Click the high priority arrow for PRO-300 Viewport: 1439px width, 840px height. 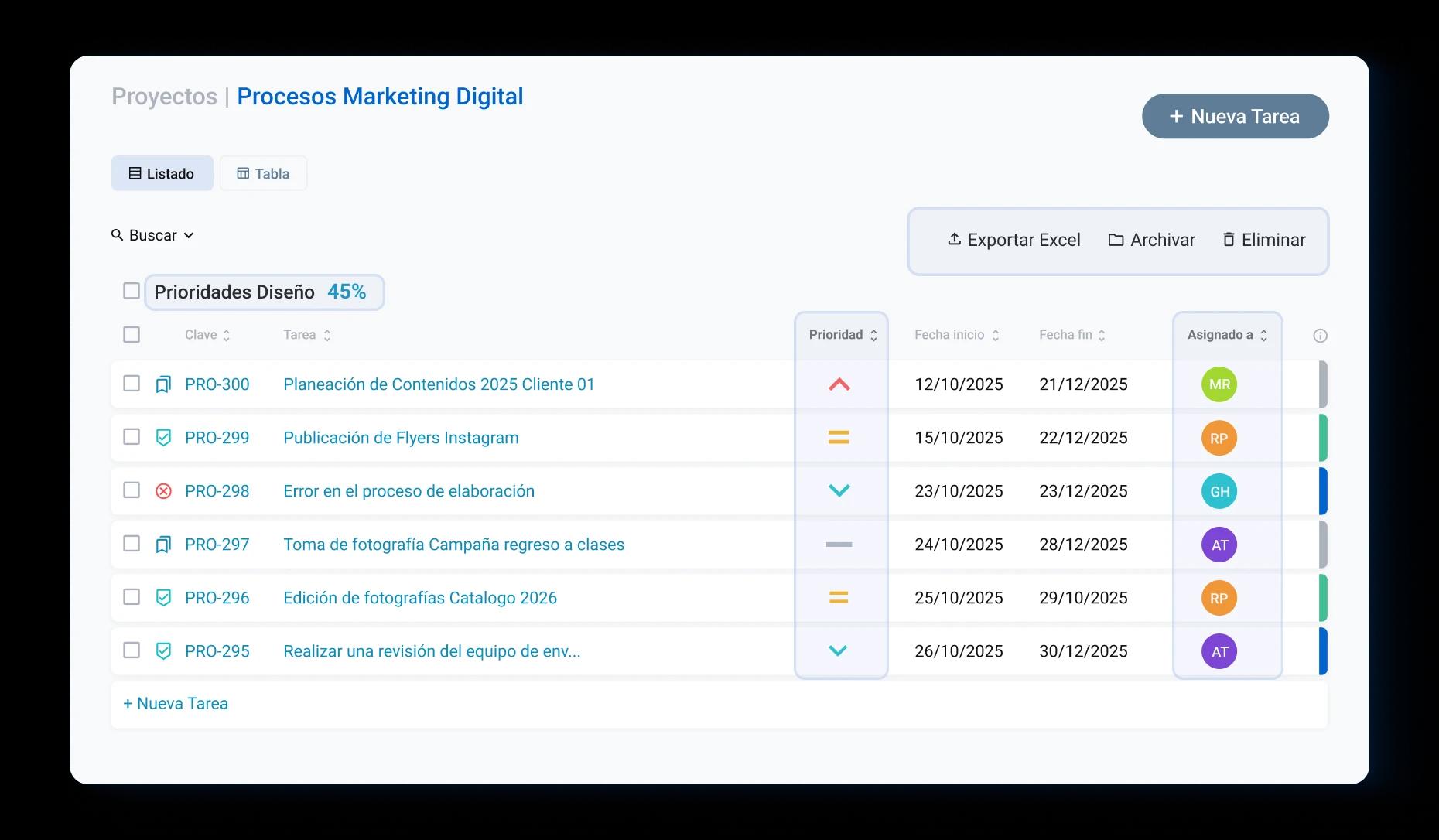(839, 384)
